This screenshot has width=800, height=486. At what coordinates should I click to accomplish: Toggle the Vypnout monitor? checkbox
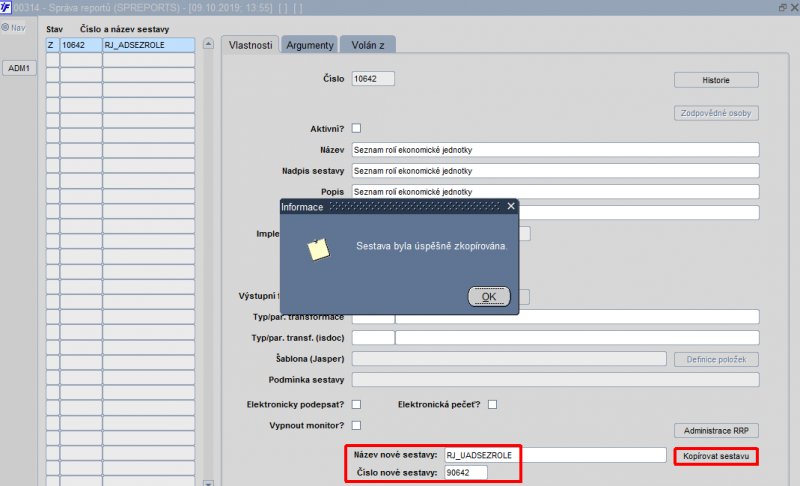coord(357,425)
